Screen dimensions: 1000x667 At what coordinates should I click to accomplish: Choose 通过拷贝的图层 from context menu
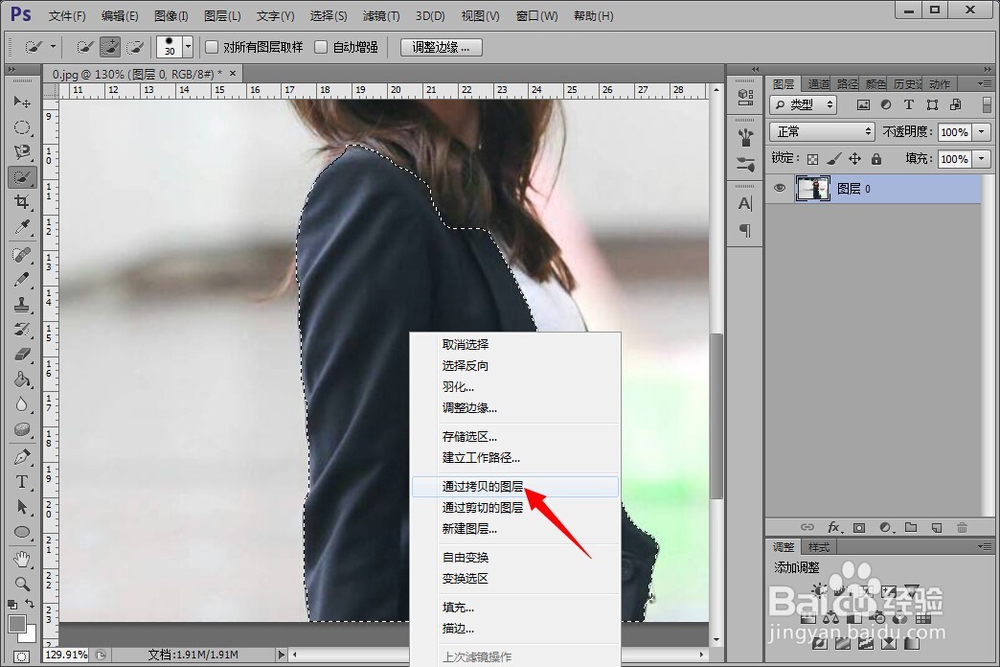click(515, 487)
